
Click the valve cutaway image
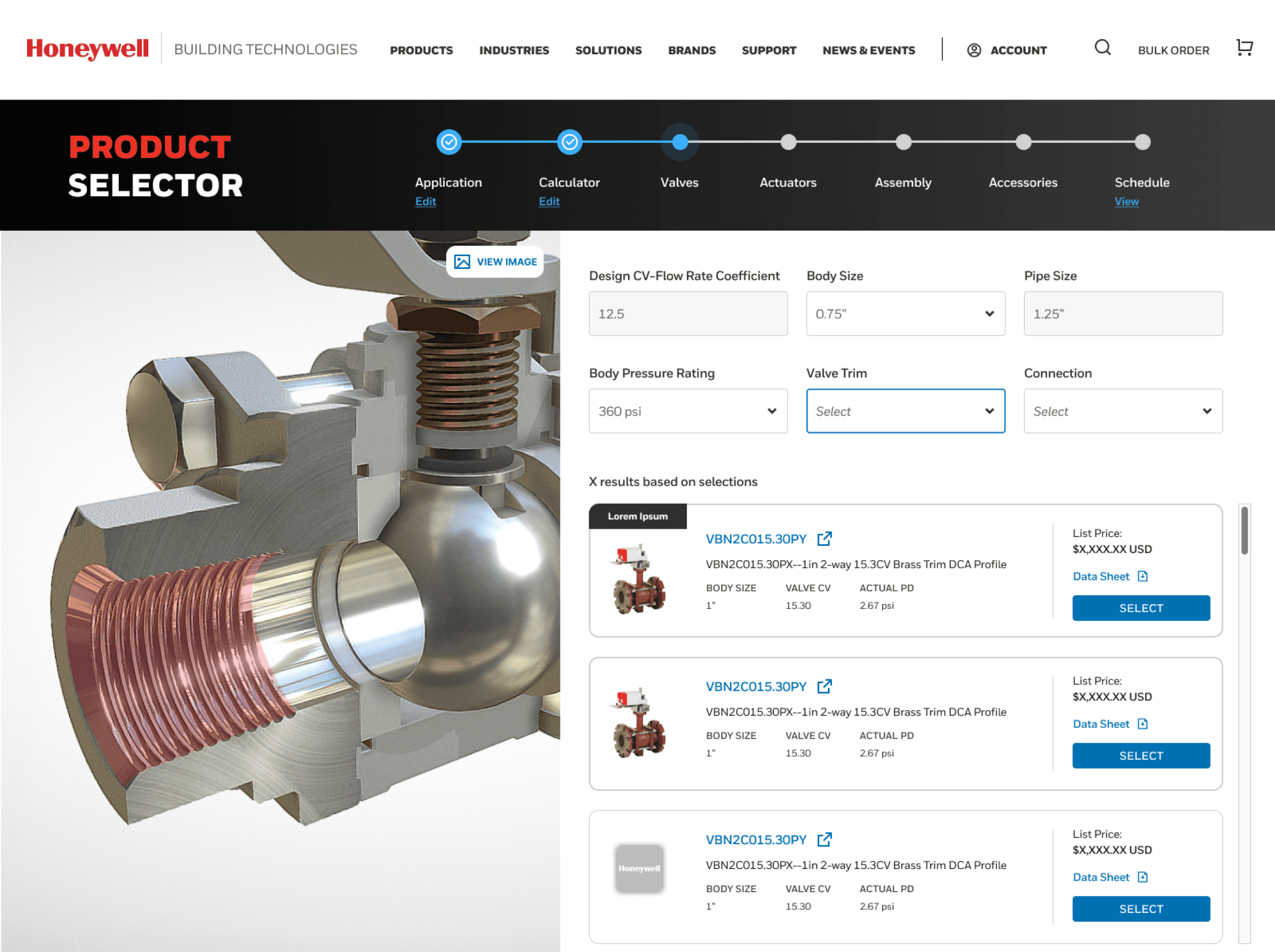pos(280,591)
